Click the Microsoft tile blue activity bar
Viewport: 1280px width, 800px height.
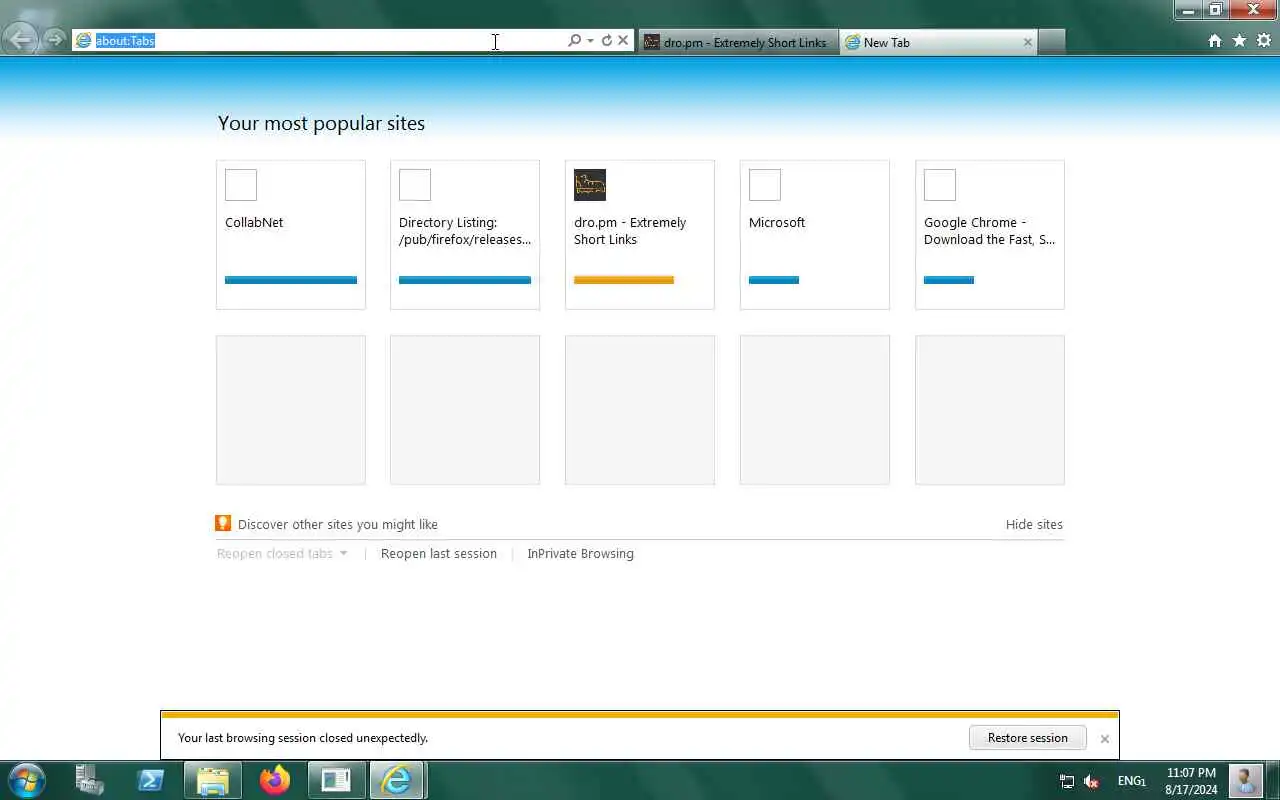(x=774, y=280)
